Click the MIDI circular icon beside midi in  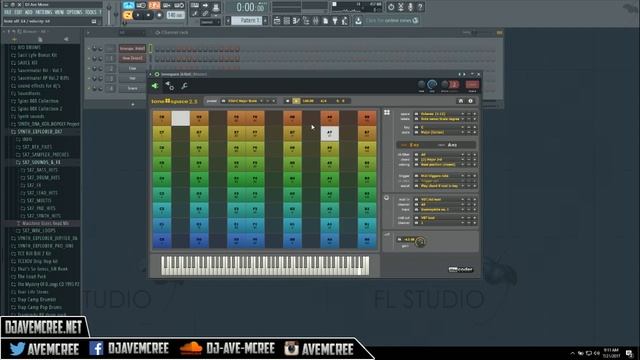pyautogui.click(x=387, y=198)
